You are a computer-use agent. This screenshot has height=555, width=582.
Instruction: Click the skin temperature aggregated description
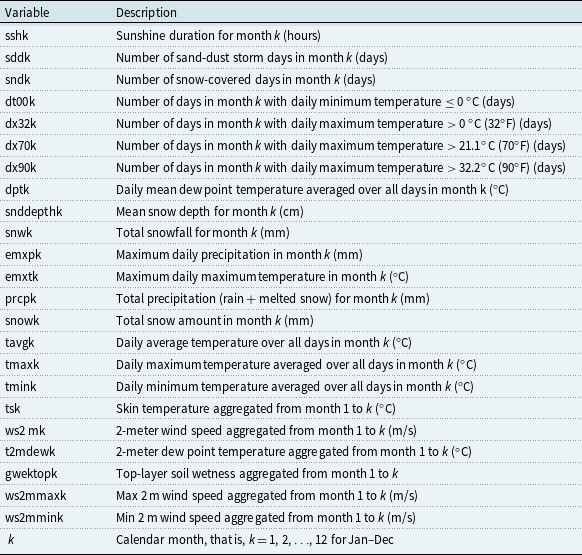pos(256,408)
